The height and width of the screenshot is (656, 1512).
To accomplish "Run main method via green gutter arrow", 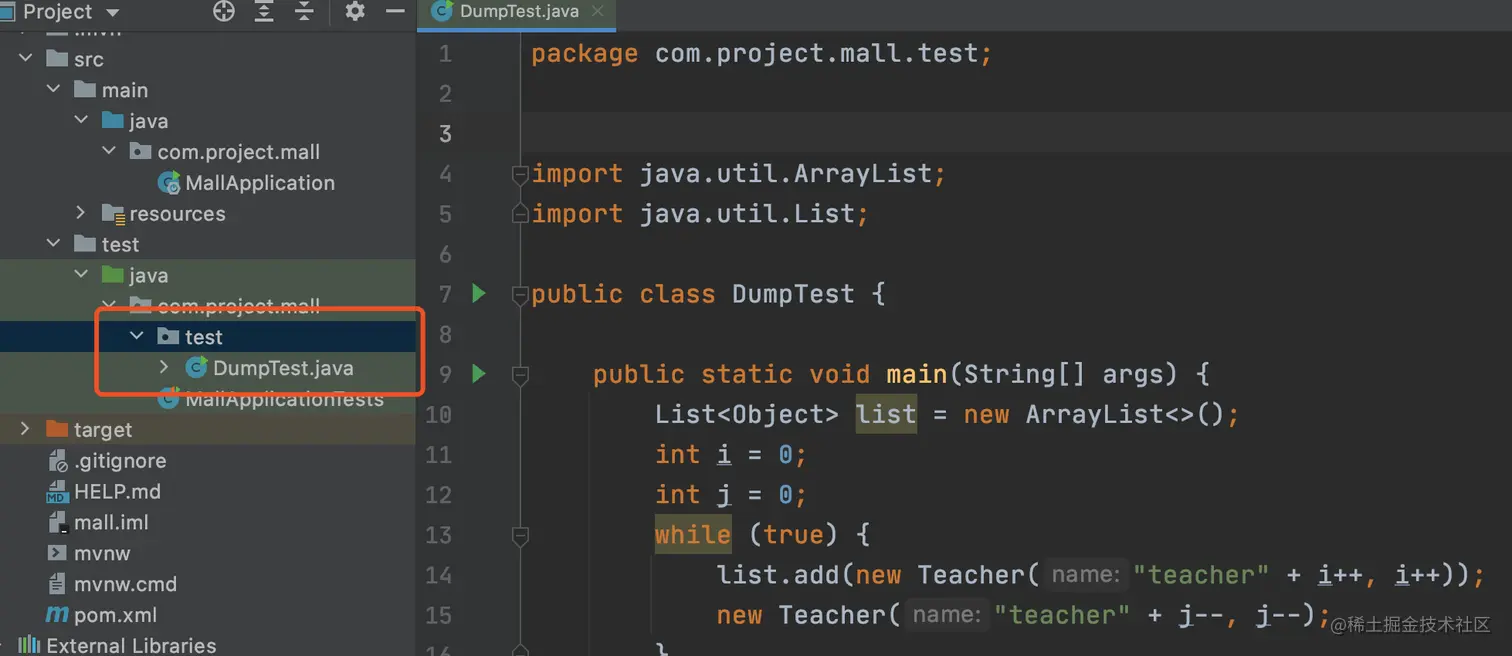I will click(478, 374).
